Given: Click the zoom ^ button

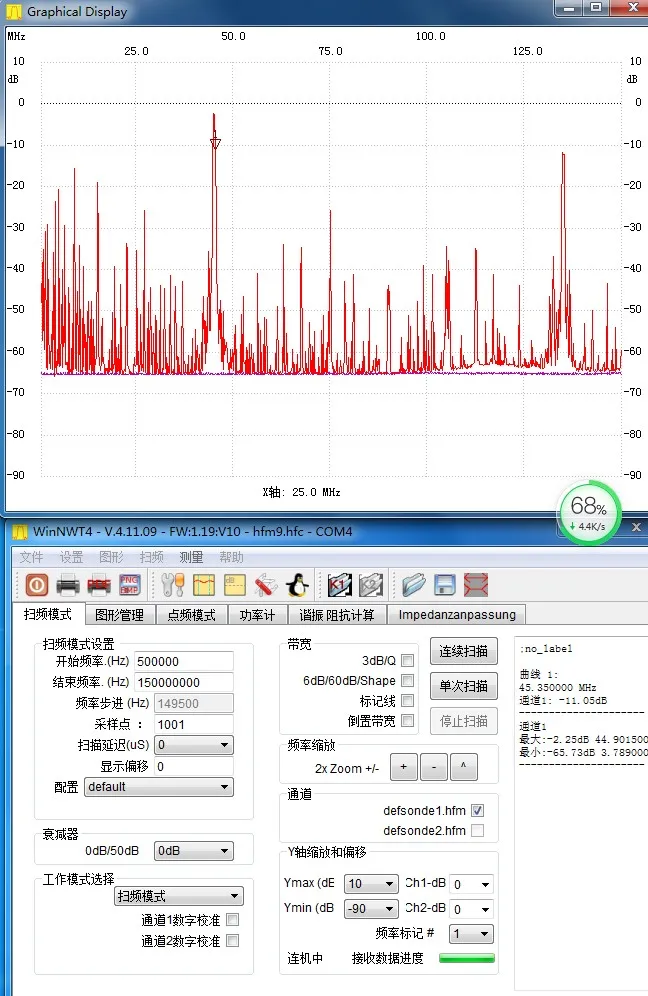Looking at the screenshot, I should click(x=464, y=767).
